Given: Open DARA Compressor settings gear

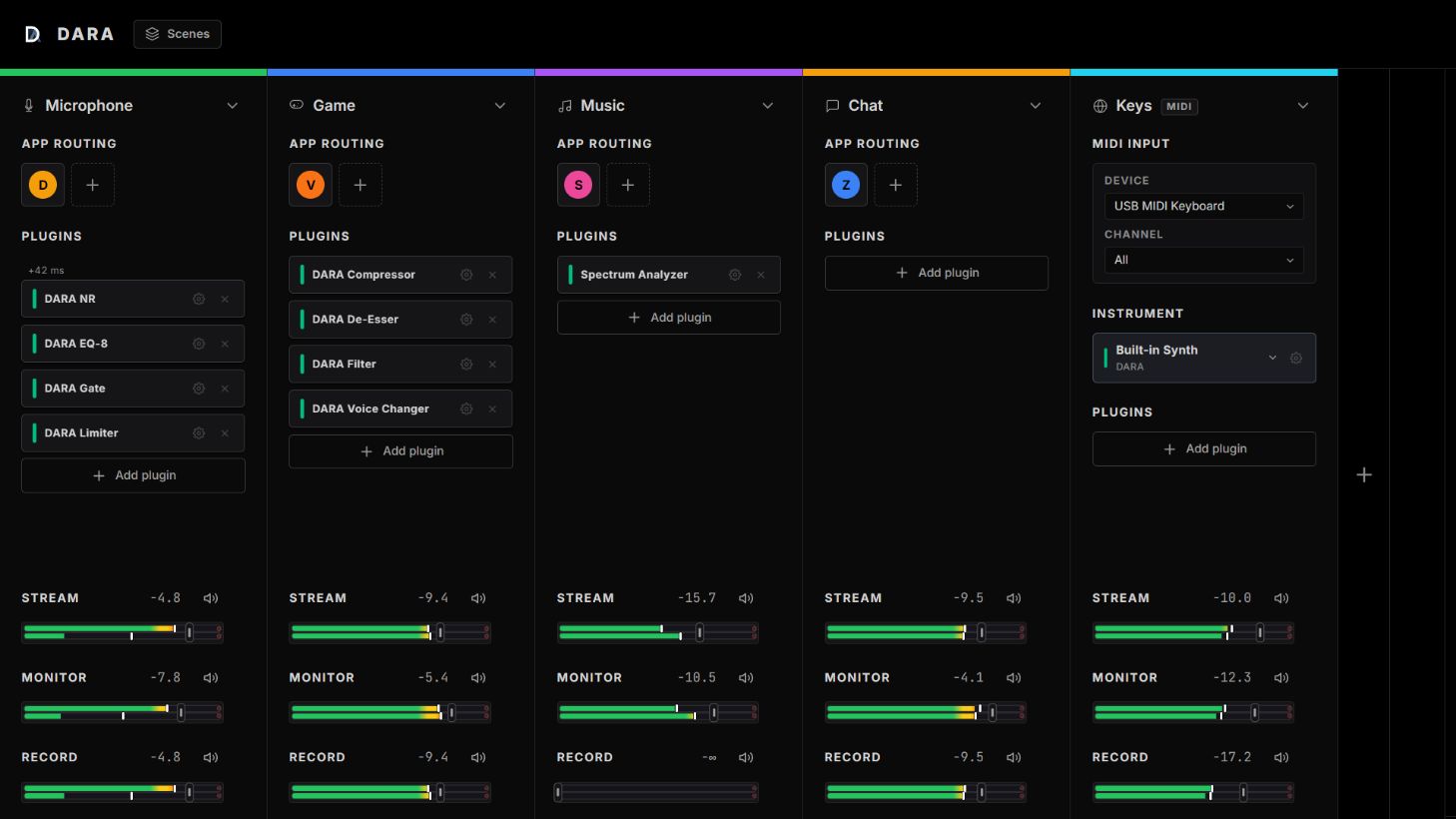Looking at the screenshot, I should tap(466, 275).
